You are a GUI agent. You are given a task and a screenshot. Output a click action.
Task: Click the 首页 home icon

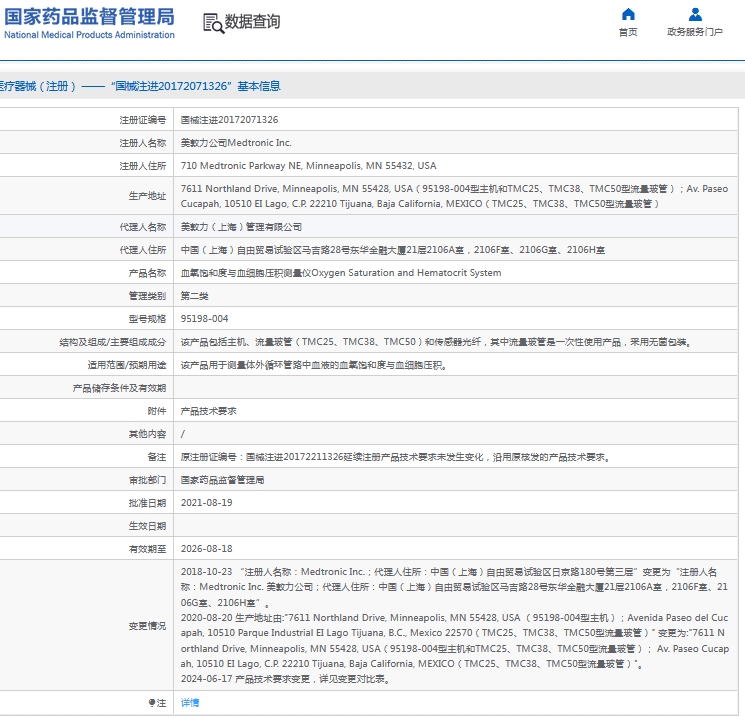click(x=628, y=14)
